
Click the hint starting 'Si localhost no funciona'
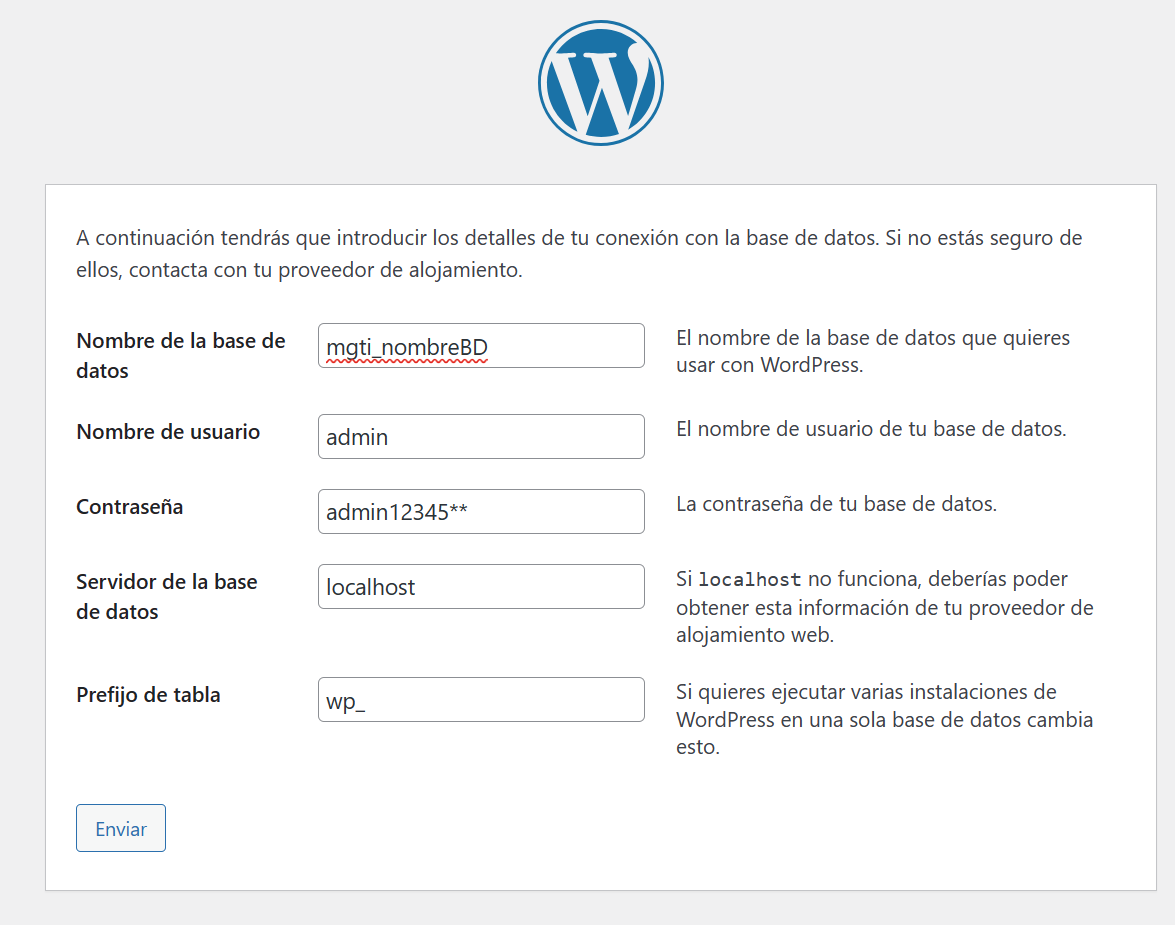(884, 606)
